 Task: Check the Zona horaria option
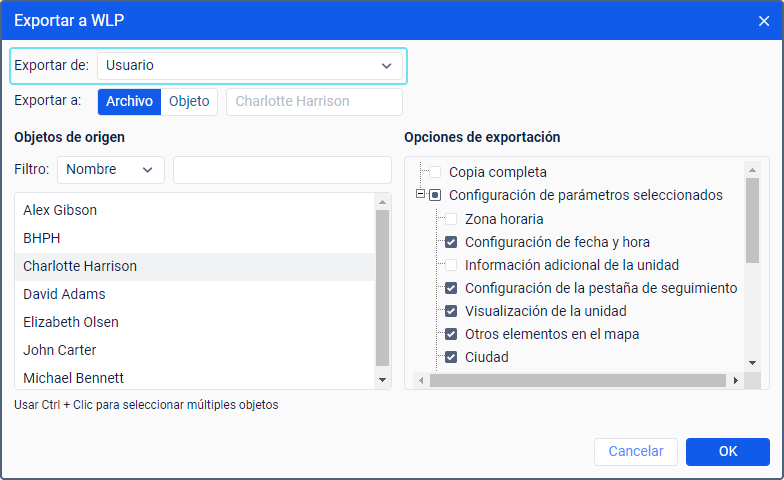[451, 218]
